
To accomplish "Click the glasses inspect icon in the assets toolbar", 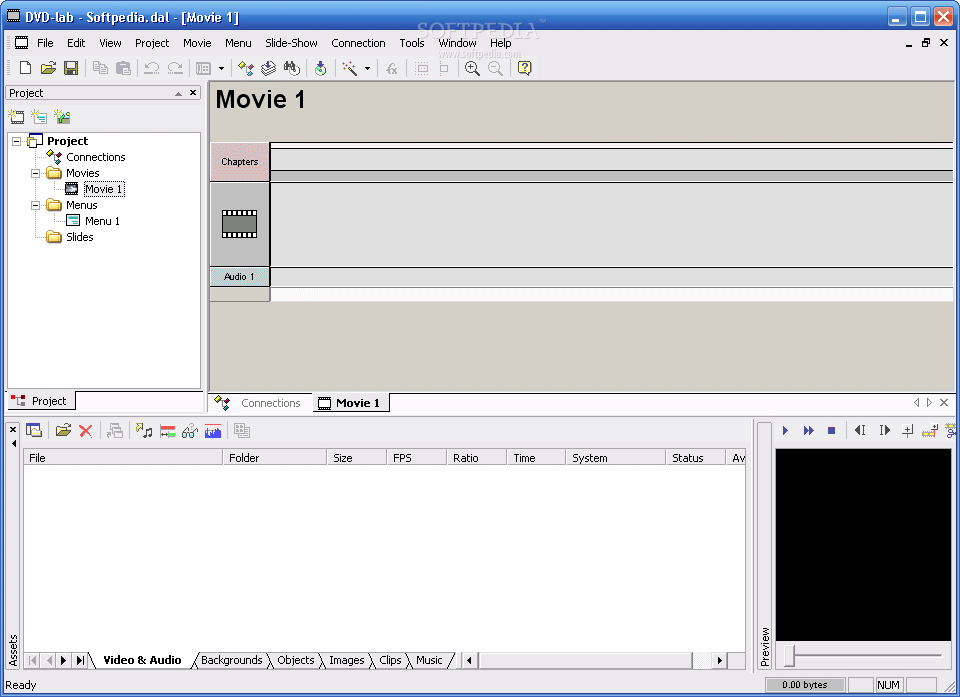I will 190,431.
